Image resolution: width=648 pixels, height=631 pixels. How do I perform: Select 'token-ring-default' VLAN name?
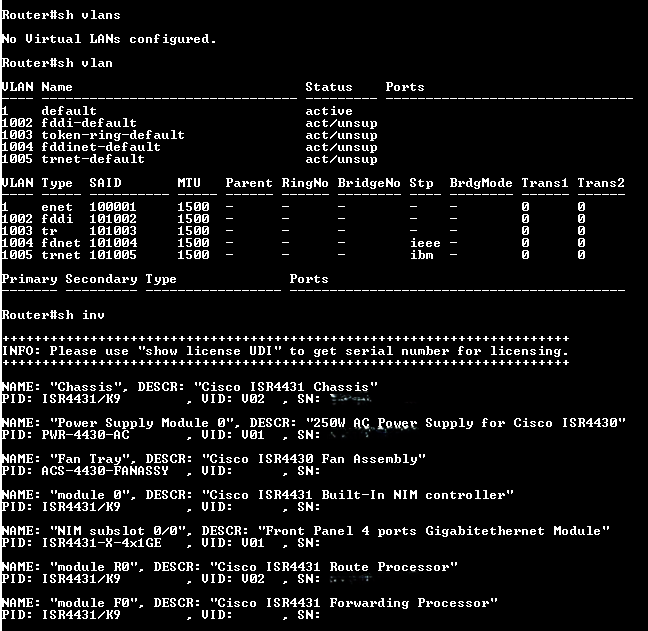pyautogui.click(x=113, y=135)
